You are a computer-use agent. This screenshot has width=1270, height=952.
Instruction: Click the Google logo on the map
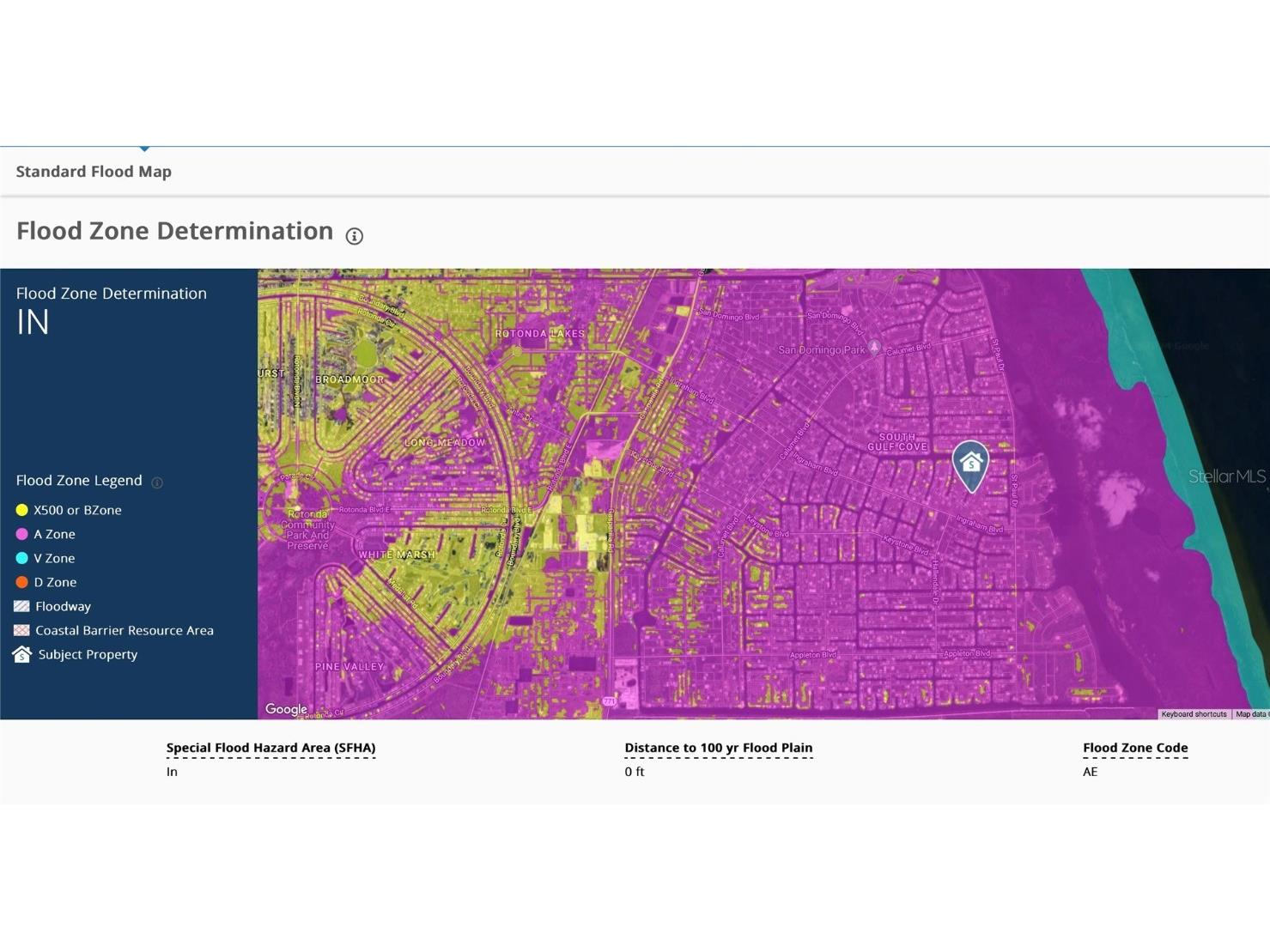(x=286, y=709)
